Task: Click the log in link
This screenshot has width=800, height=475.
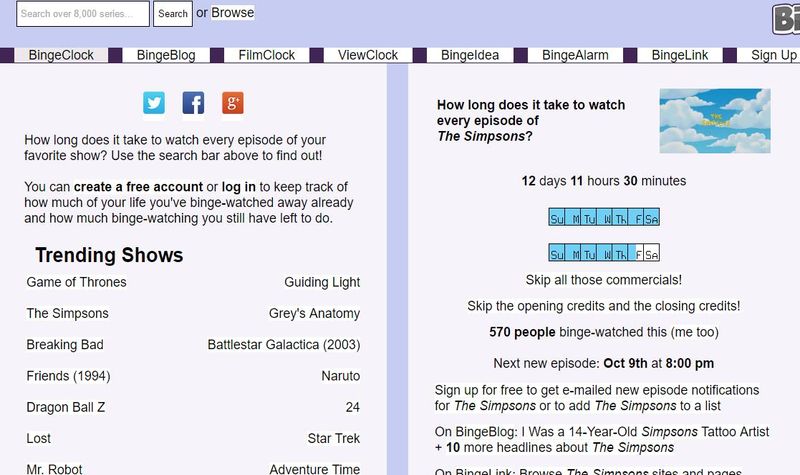Action: click(x=238, y=187)
